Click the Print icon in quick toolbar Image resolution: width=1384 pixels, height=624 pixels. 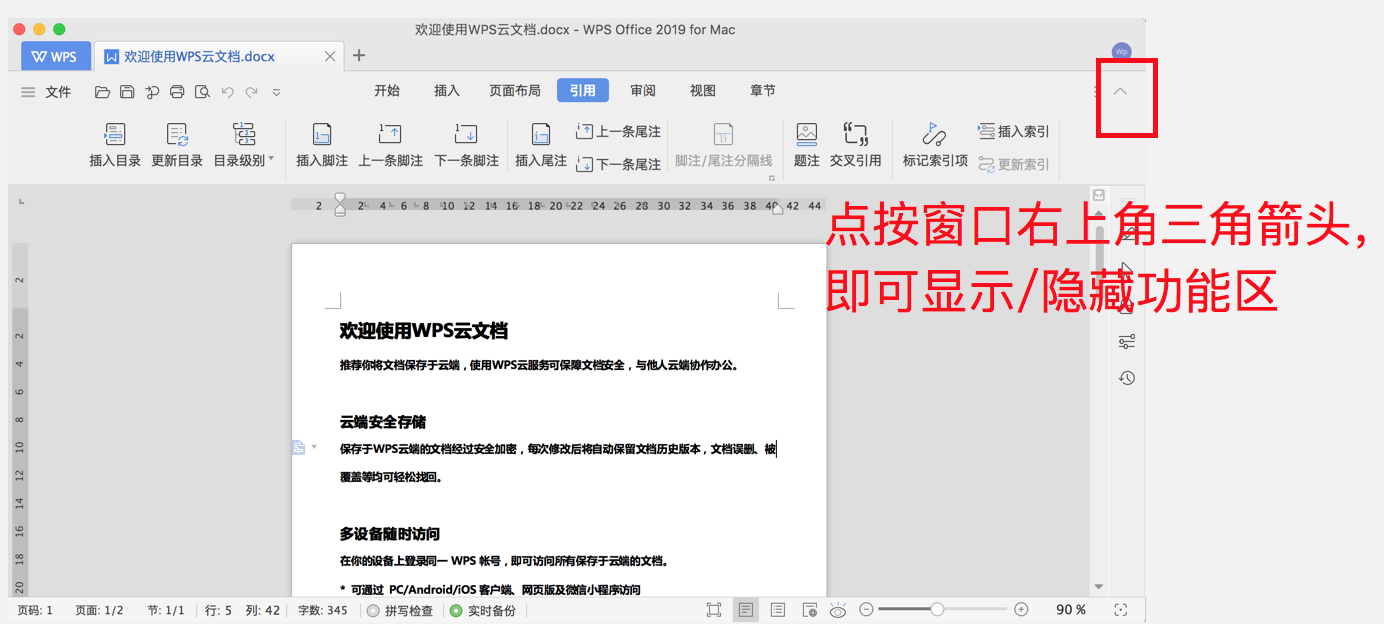pyautogui.click(x=177, y=92)
